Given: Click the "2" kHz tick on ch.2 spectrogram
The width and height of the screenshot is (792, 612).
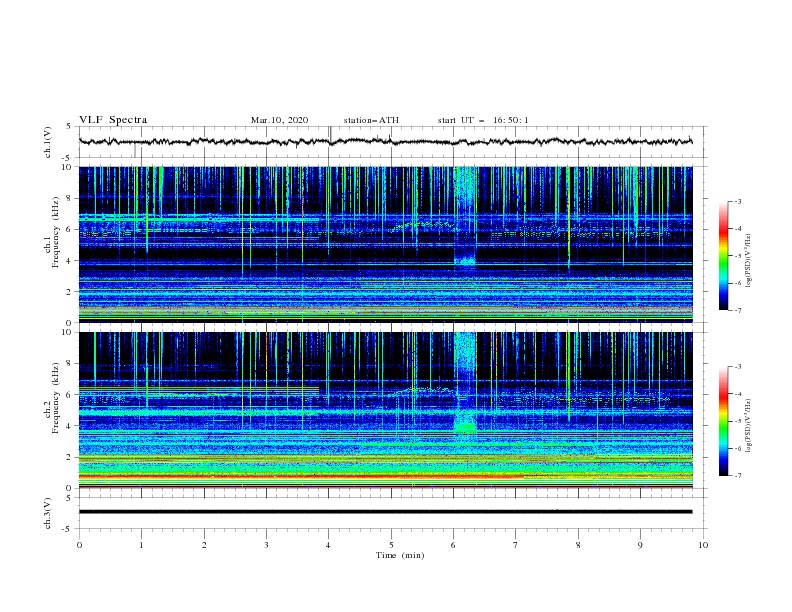Looking at the screenshot, I should [70, 457].
